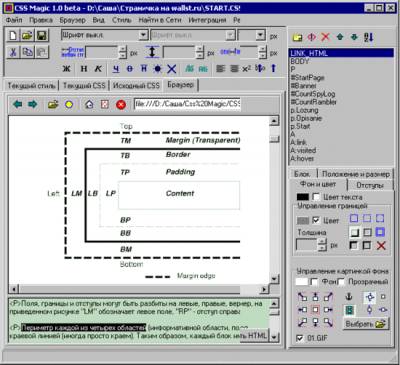The image size is (400, 365).
Task: Toggle the Цвет текста checkbox
Action: point(316,197)
